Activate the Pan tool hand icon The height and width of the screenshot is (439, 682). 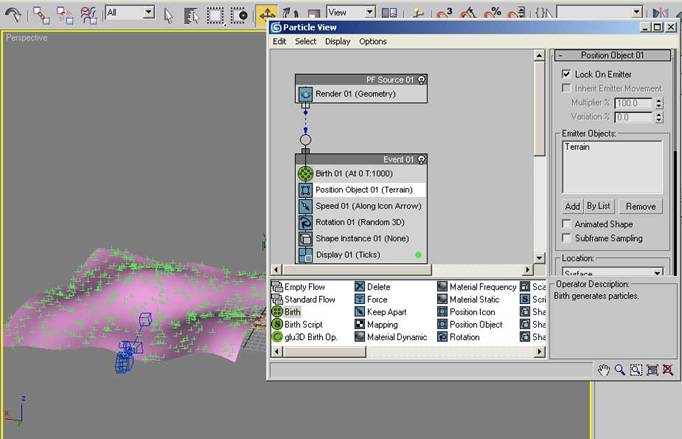[604, 370]
